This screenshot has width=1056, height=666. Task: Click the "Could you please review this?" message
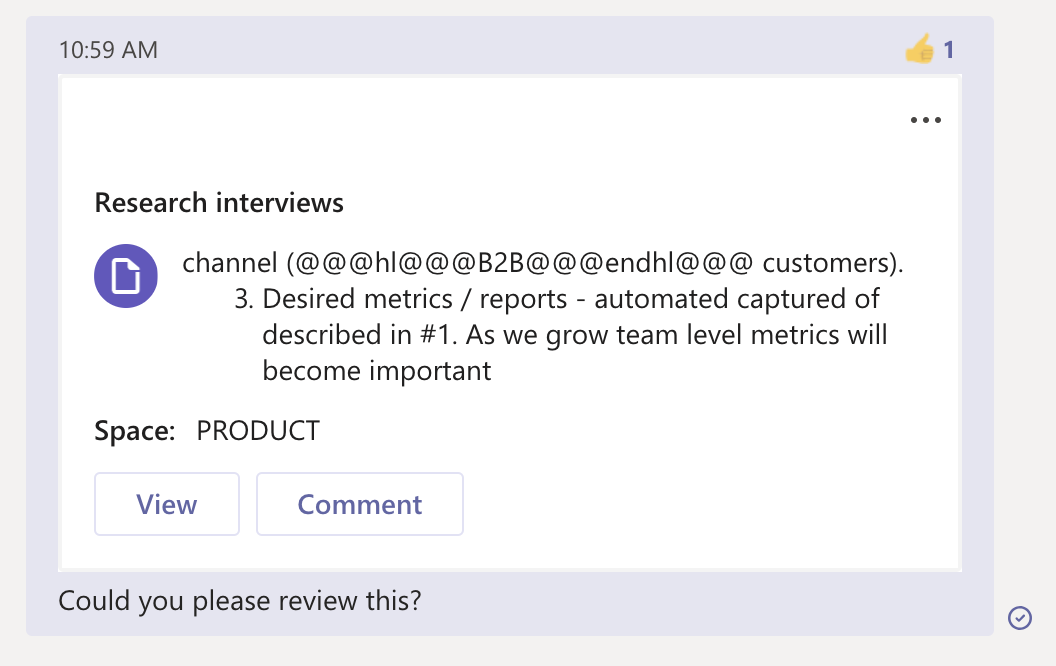pyautogui.click(x=240, y=601)
